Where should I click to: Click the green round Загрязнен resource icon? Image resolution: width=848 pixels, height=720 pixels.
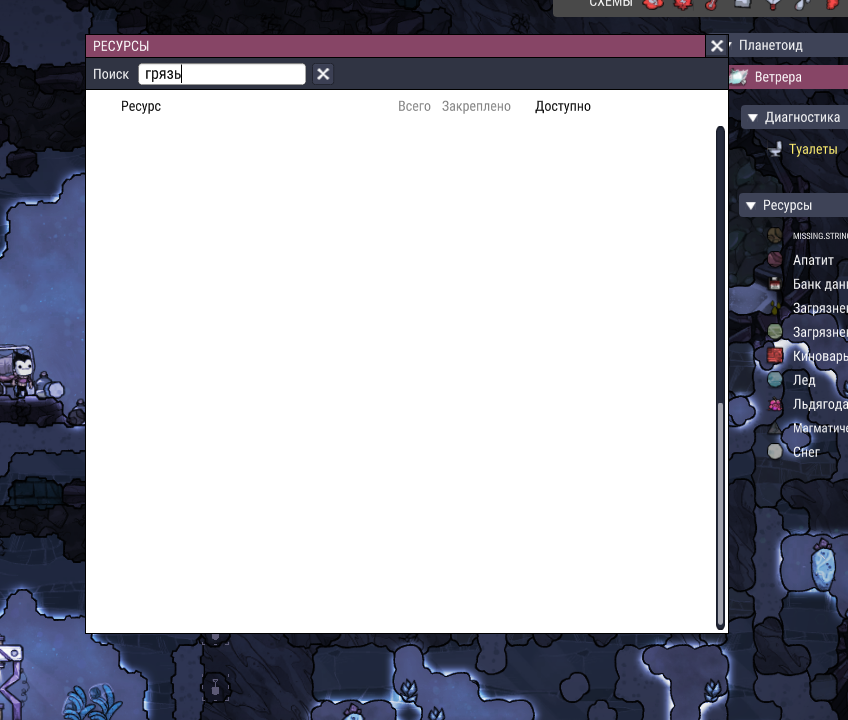click(775, 332)
